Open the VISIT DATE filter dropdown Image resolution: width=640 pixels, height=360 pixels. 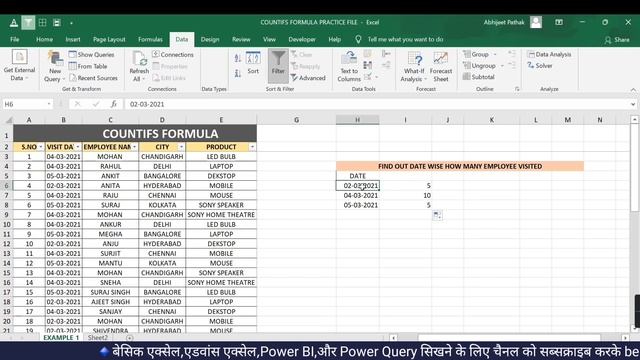78,147
